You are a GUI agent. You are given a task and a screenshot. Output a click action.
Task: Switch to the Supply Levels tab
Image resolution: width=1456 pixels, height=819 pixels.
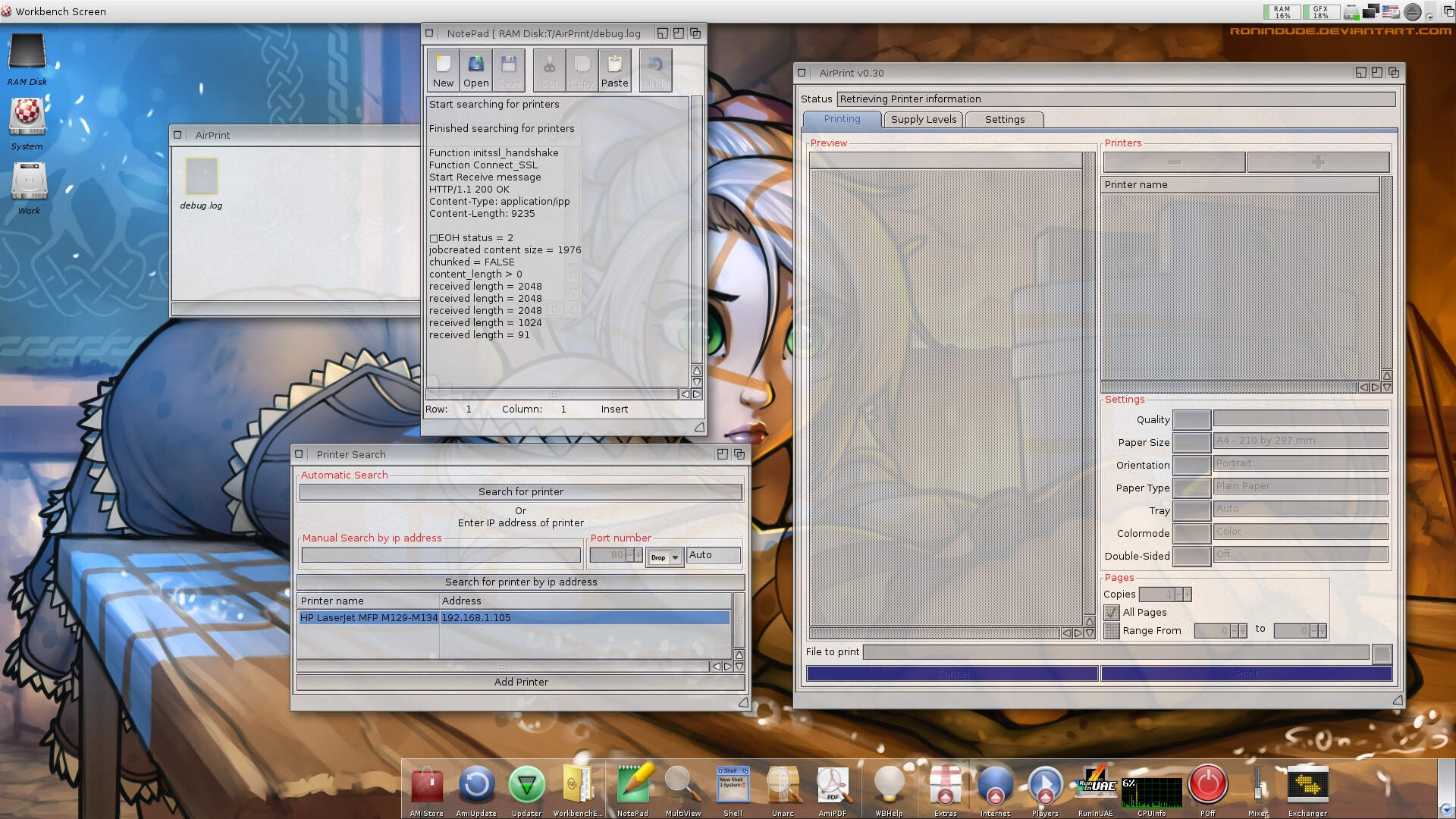click(924, 119)
